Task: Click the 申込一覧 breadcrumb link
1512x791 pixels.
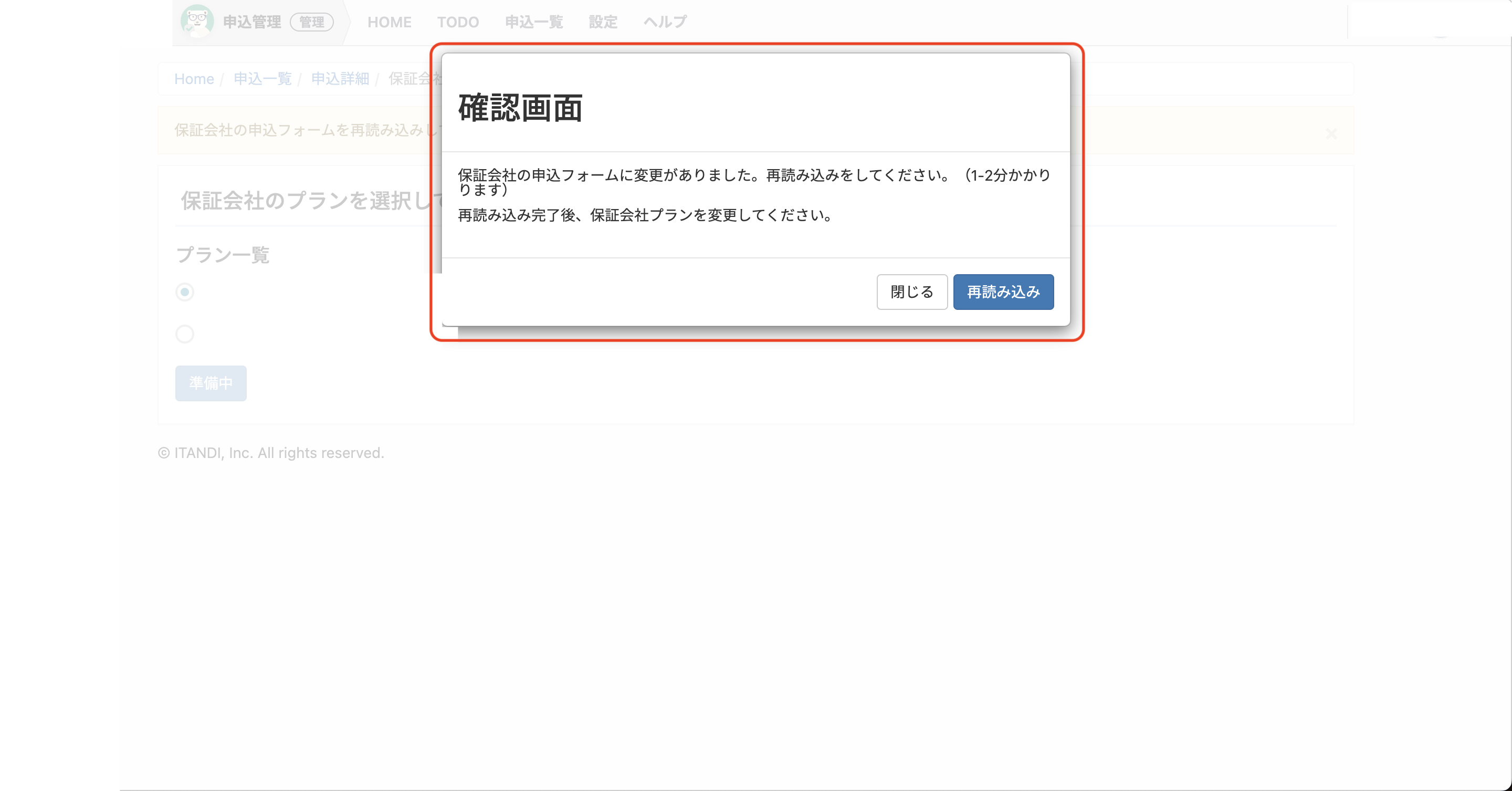Action: click(262, 79)
